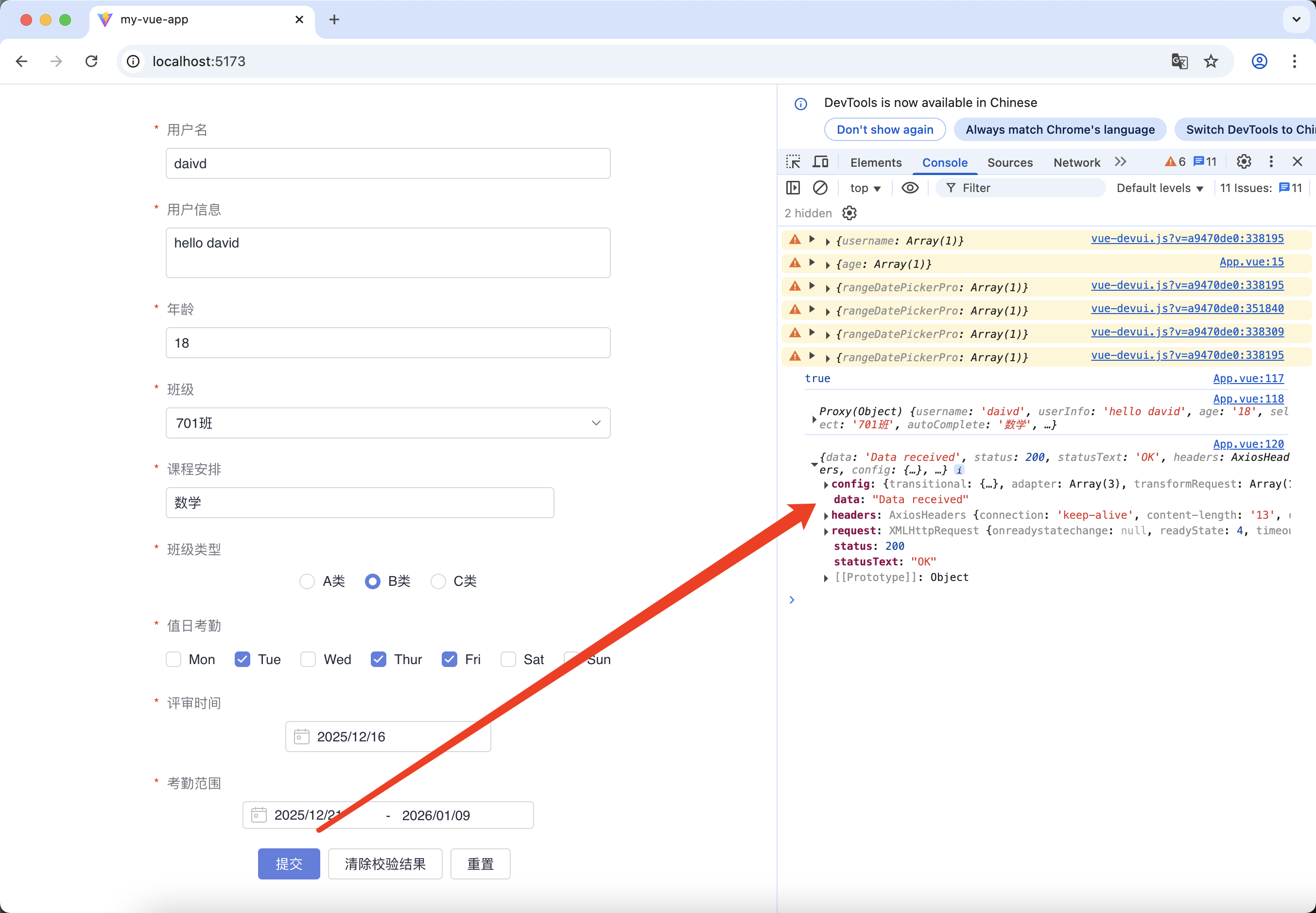Reload the page
The image size is (1316, 913).
tap(91, 61)
